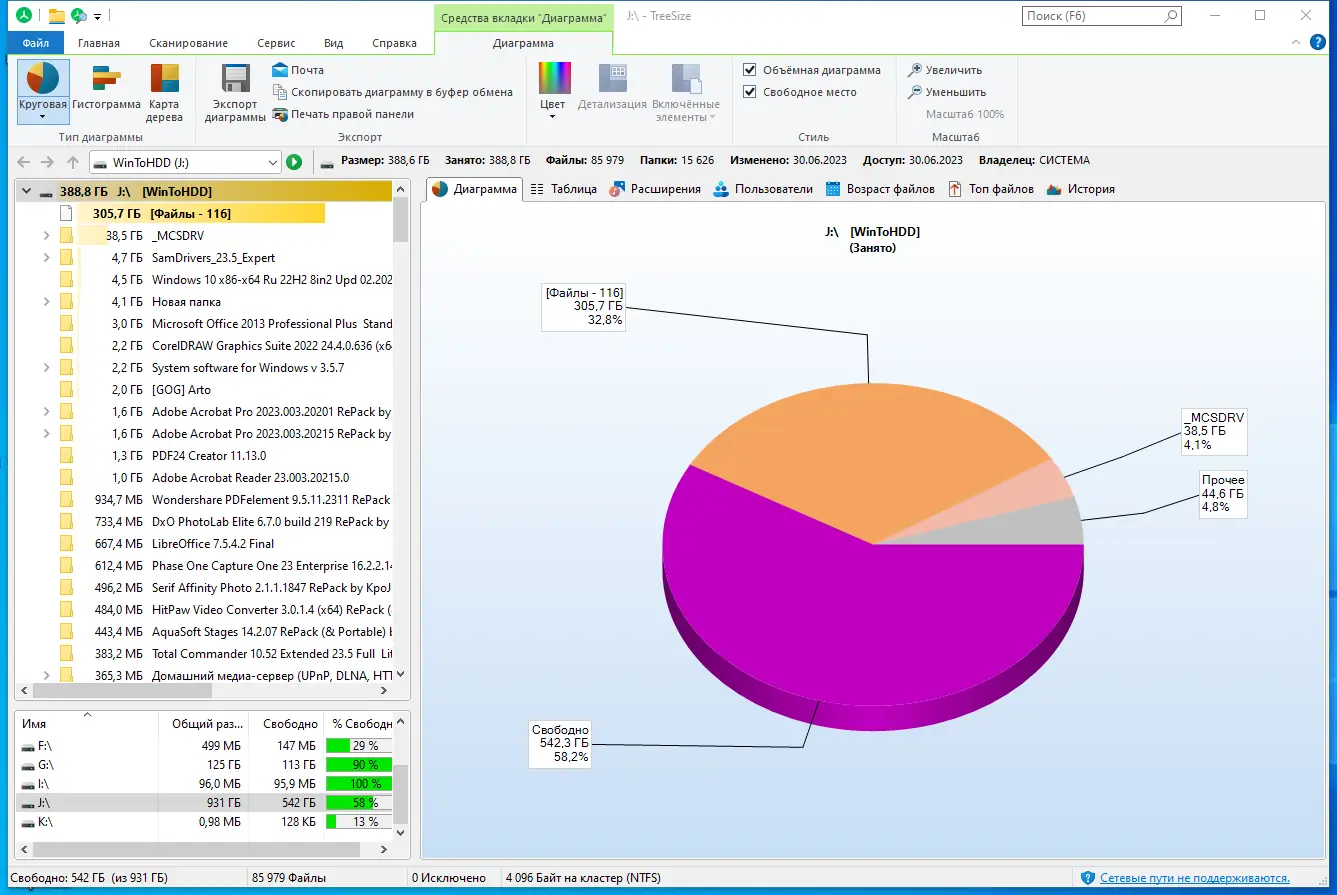Click Экспорт диаграммы save icon
The height and width of the screenshot is (895, 1337).
[x=235, y=92]
